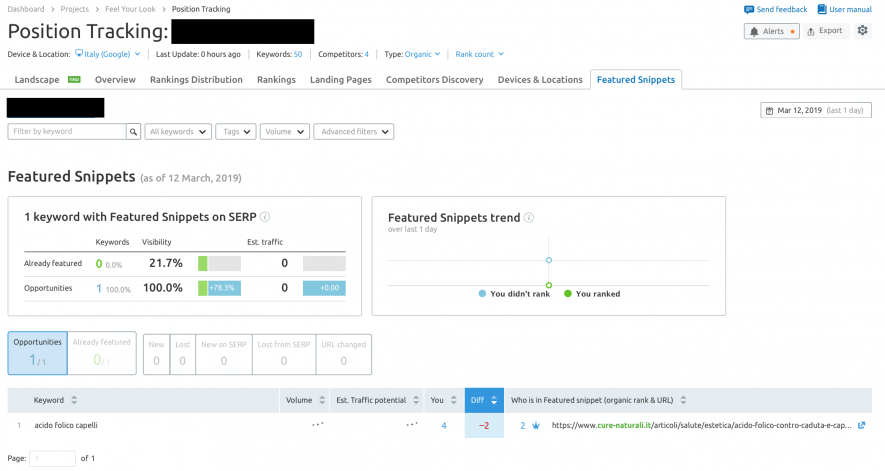Viewport: 885px width, 471px height.
Task: Click info icon beside Featured Snippets on SERP
Action: (x=265, y=217)
